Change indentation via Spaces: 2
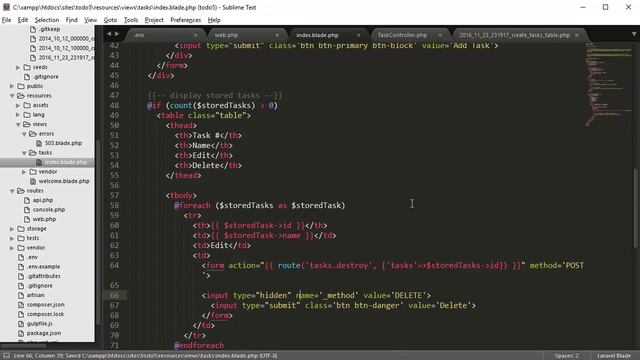640x360 pixels. 567,356
